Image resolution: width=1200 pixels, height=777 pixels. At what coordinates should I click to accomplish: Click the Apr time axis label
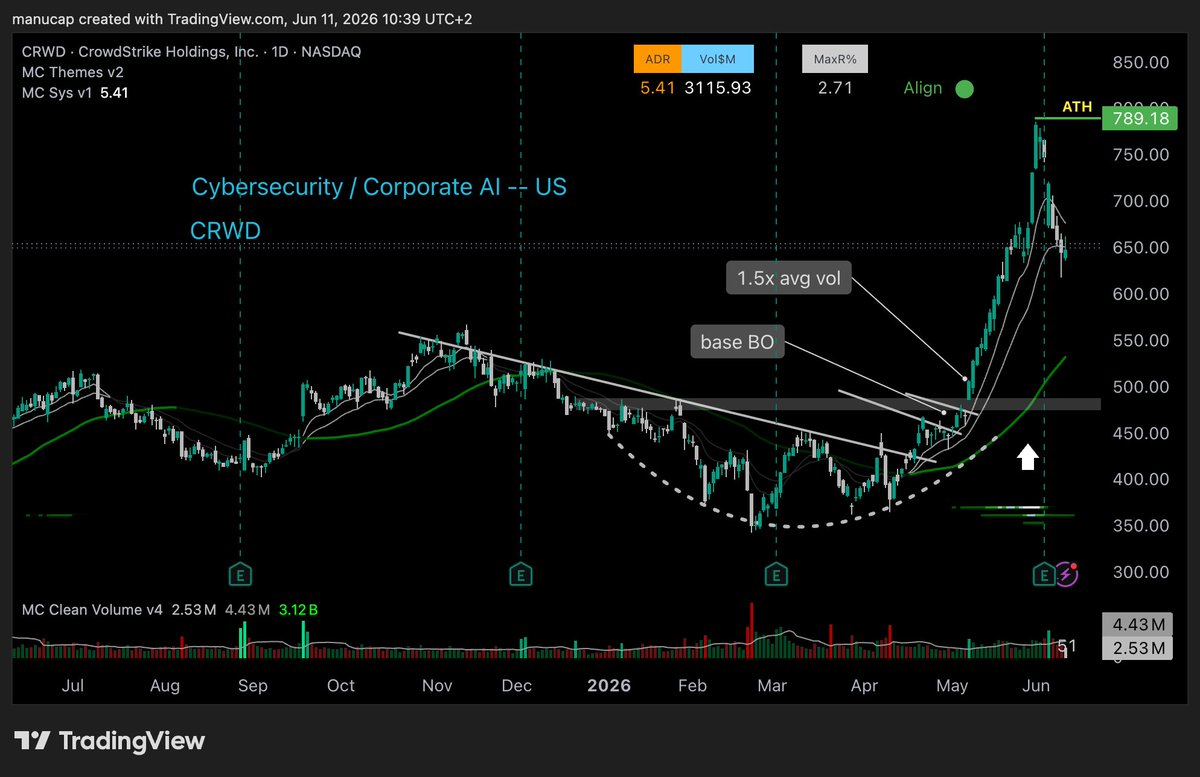[x=864, y=686]
